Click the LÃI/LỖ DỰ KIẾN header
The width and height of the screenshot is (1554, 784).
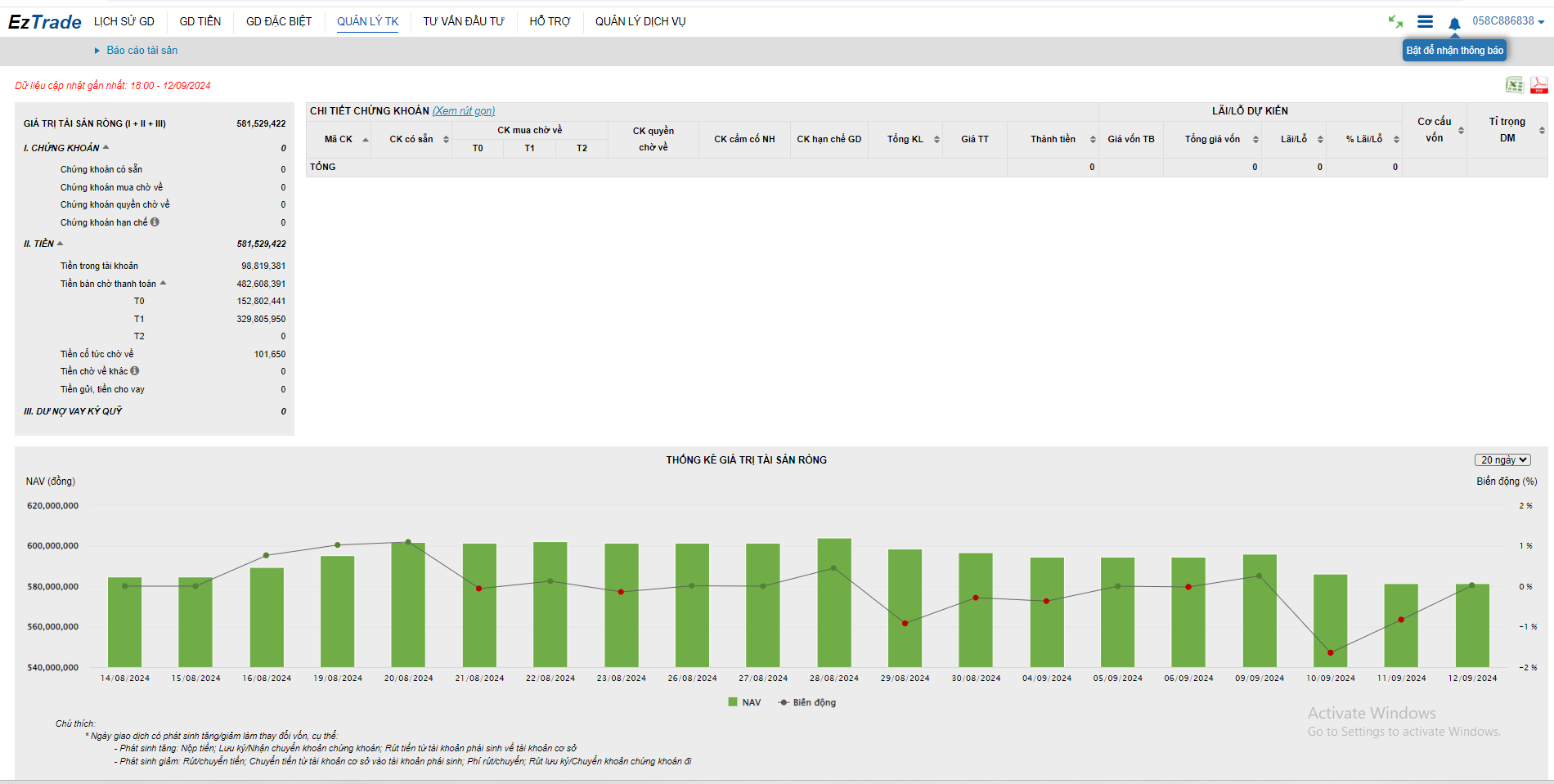click(1250, 111)
